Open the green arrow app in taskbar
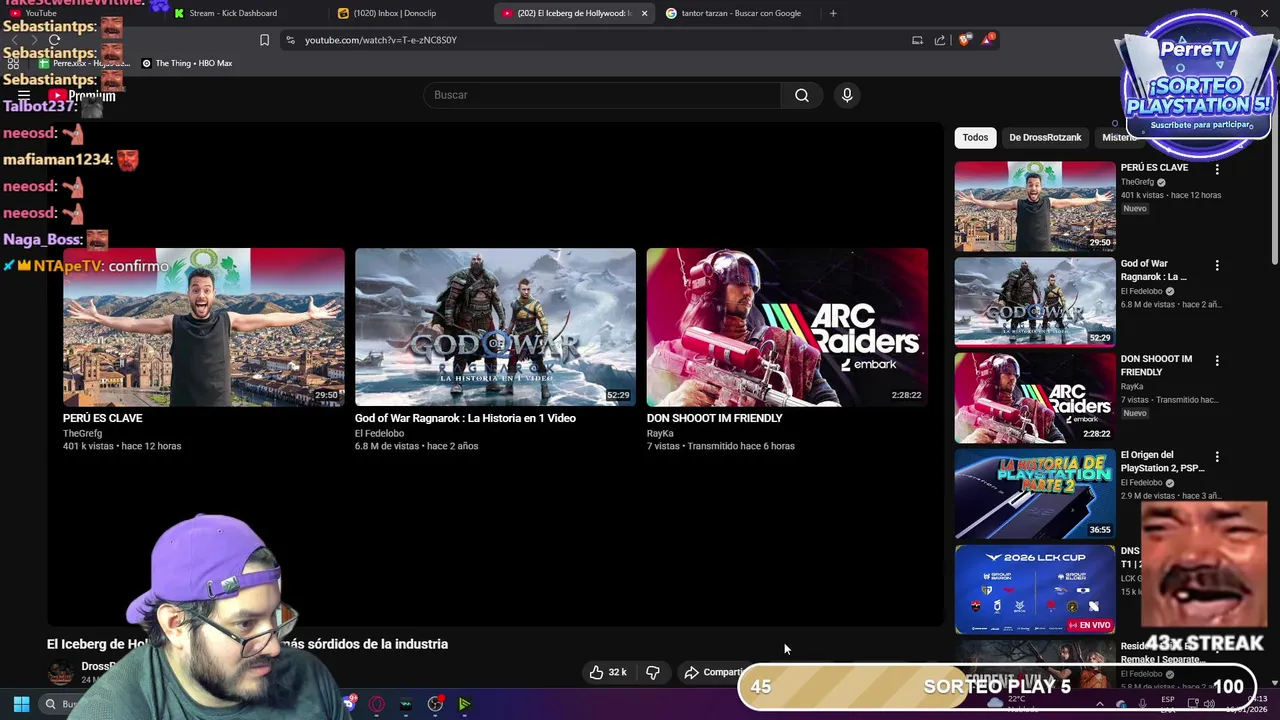Image resolution: width=1280 pixels, height=720 pixels. point(465,704)
